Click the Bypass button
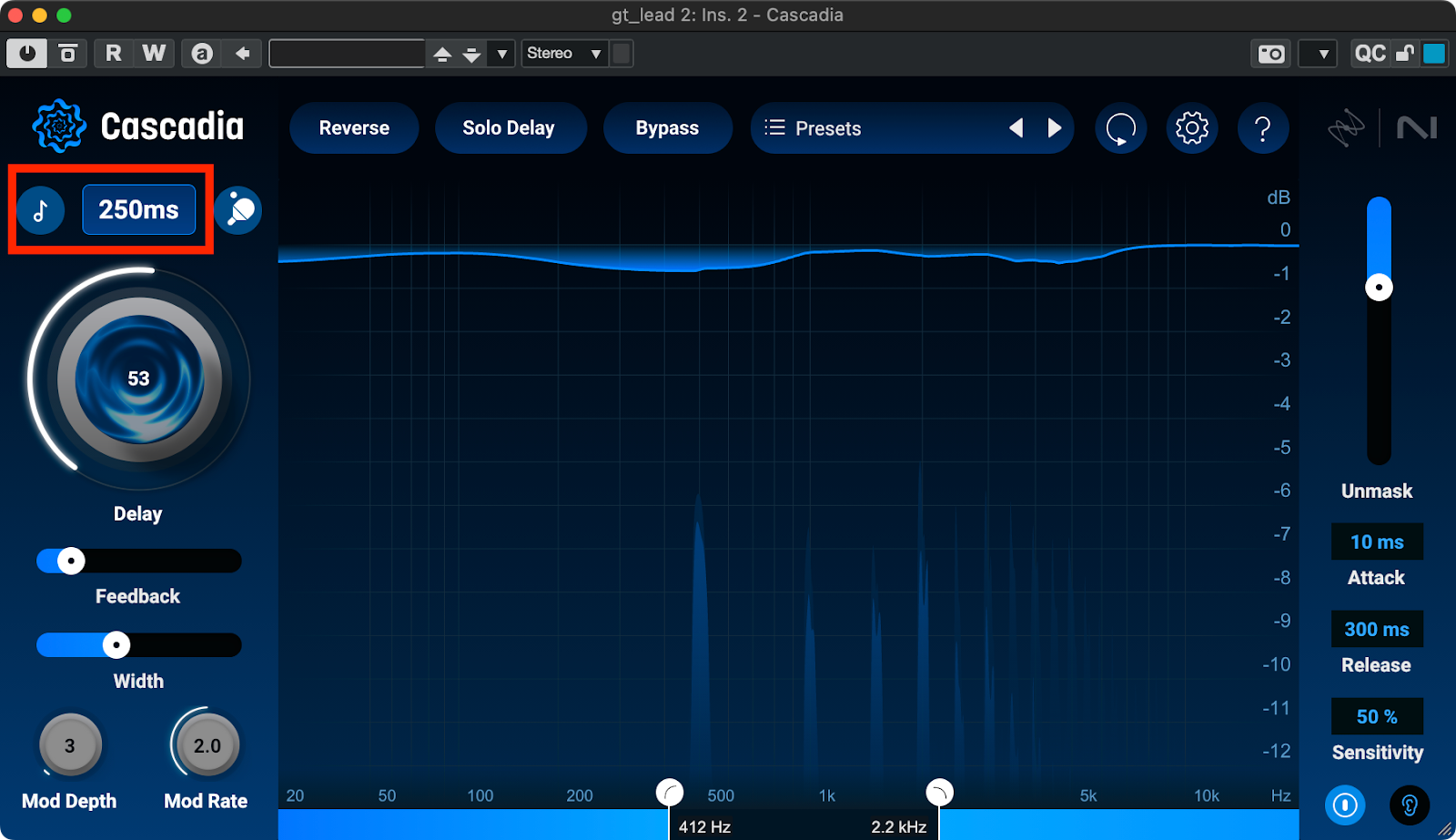The image size is (1456, 840). coord(667,128)
